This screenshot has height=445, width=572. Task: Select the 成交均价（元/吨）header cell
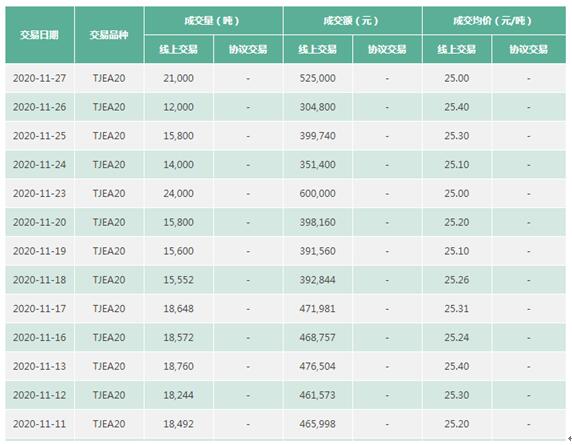(494, 20)
